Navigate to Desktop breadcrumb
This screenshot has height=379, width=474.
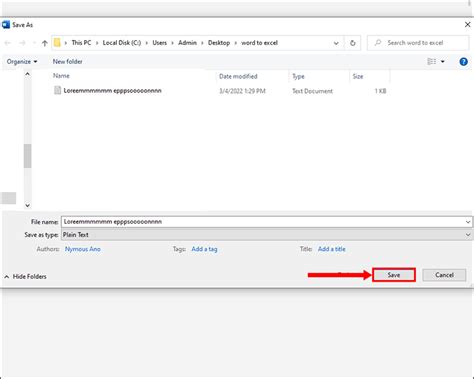(x=219, y=43)
